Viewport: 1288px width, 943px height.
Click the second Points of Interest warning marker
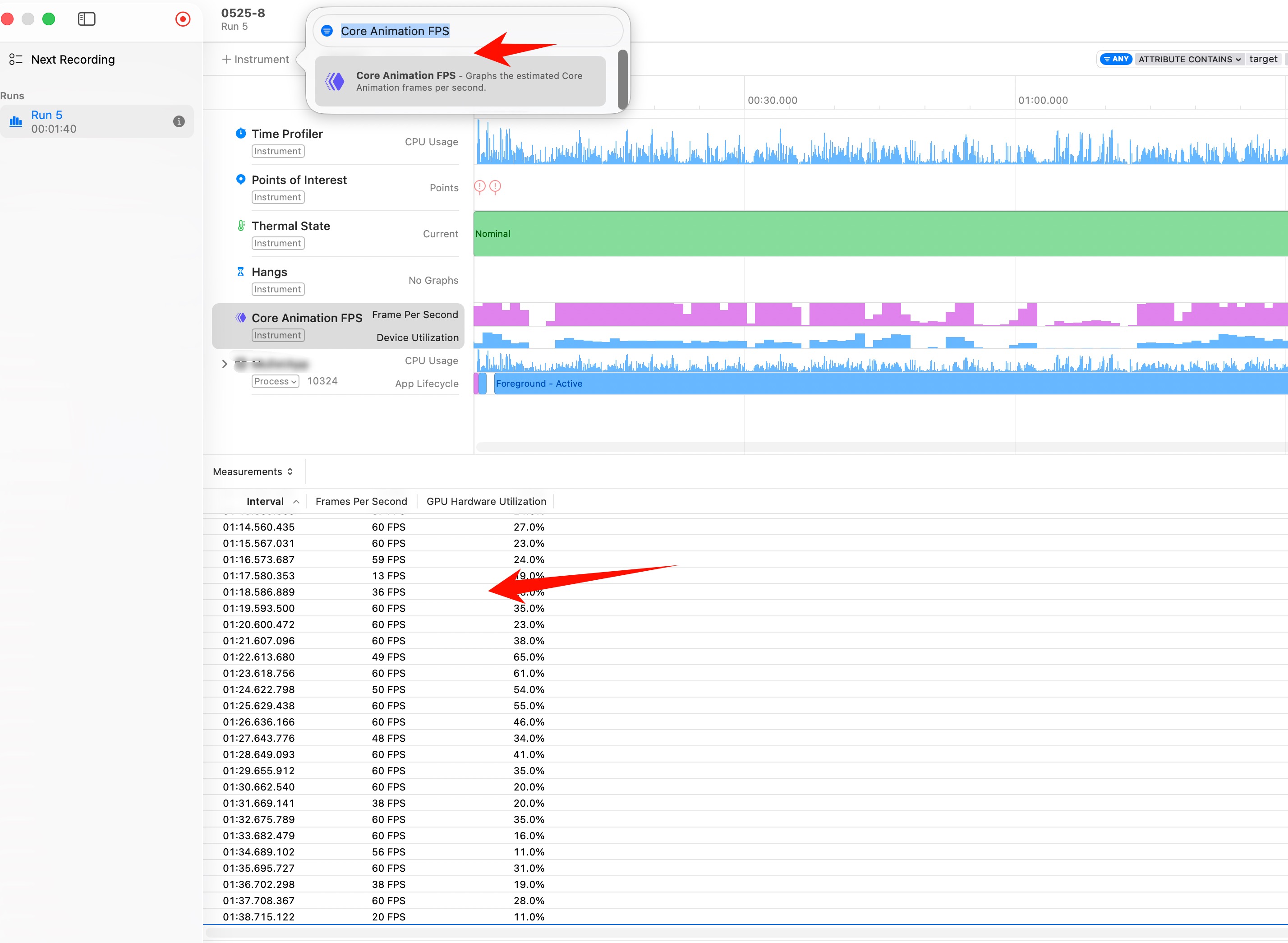(x=495, y=187)
